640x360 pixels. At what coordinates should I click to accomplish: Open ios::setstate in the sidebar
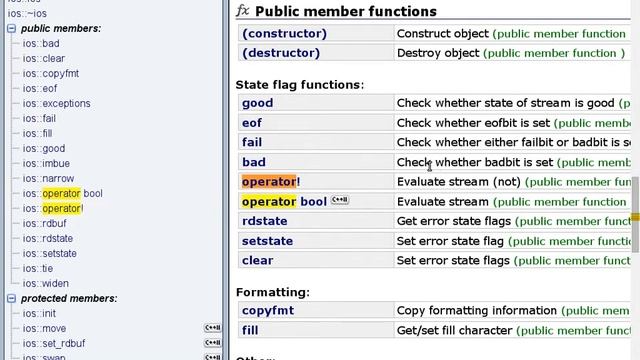click(49, 254)
